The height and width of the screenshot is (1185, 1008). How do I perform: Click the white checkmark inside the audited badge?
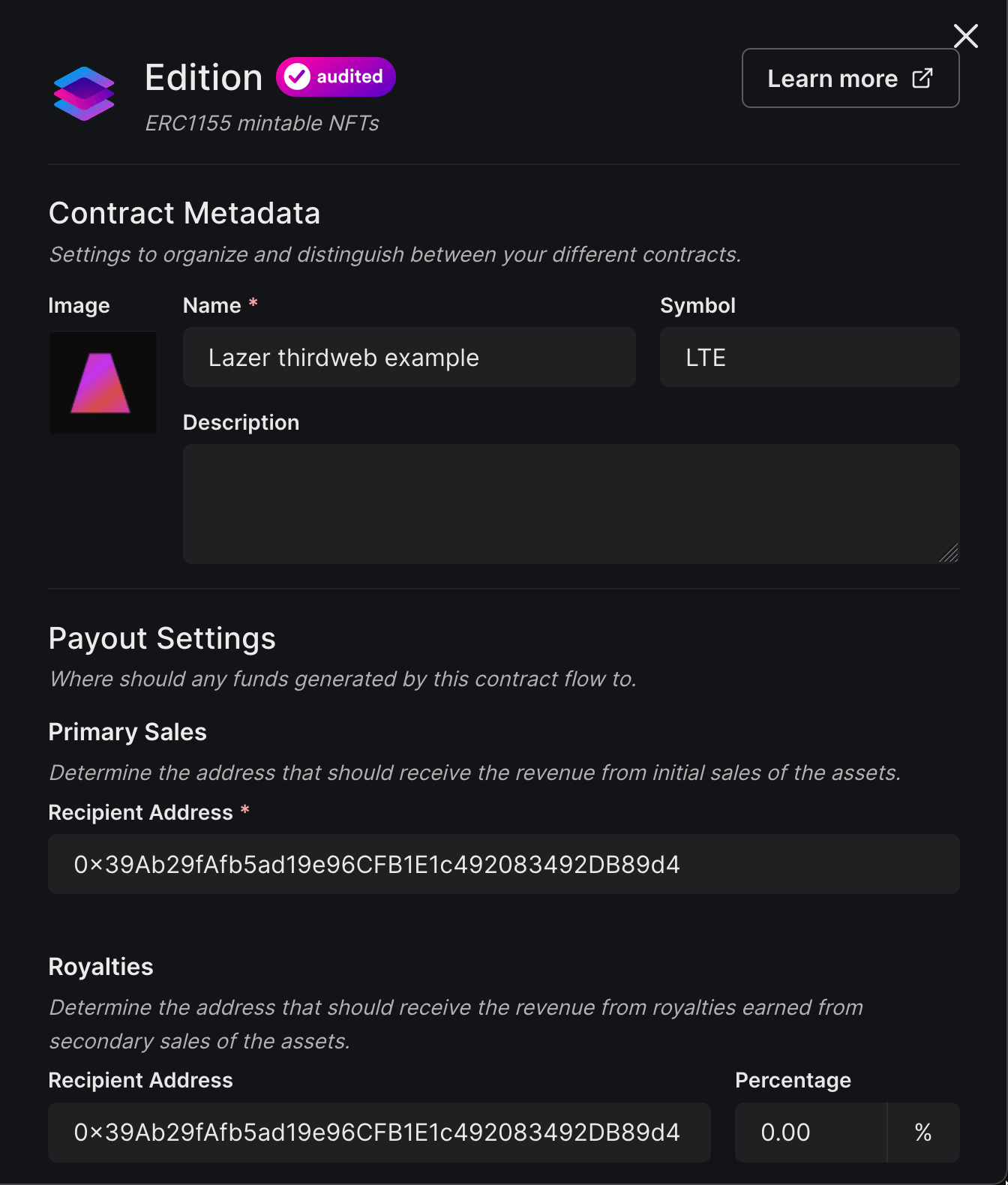[298, 76]
